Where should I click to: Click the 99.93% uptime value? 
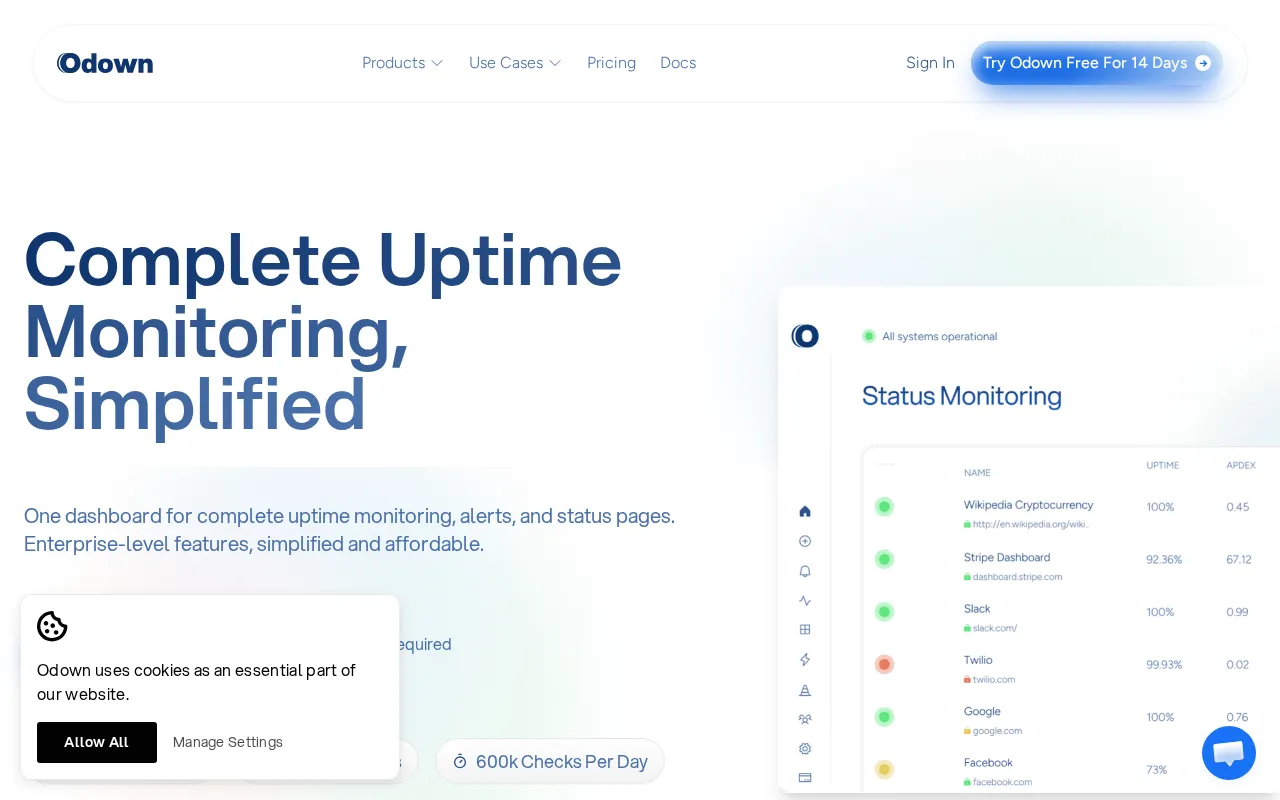coord(1164,665)
